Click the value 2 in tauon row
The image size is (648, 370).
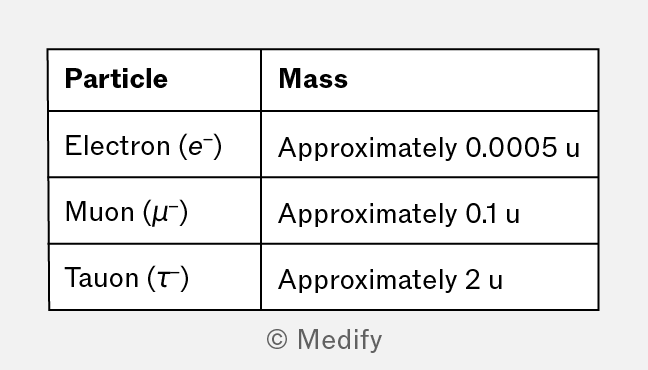(473, 279)
